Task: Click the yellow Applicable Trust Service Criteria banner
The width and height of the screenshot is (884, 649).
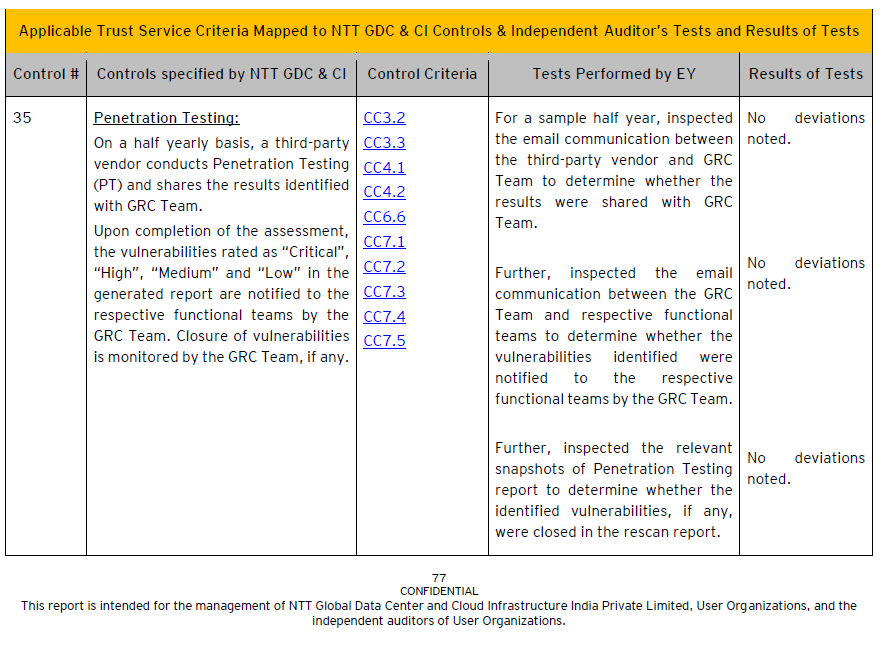Action: pos(439,31)
